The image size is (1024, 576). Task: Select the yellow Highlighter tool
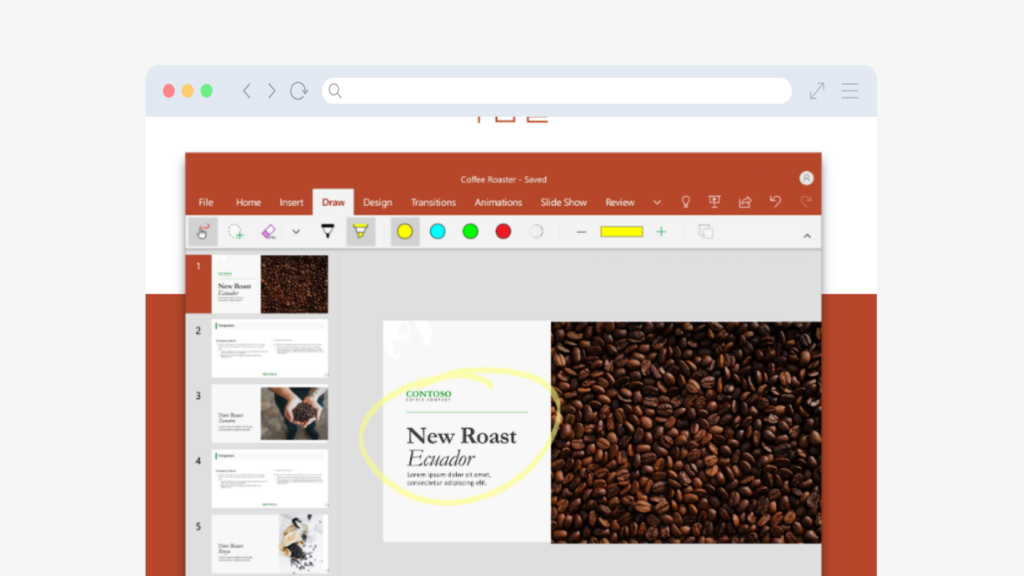(x=360, y=231)
